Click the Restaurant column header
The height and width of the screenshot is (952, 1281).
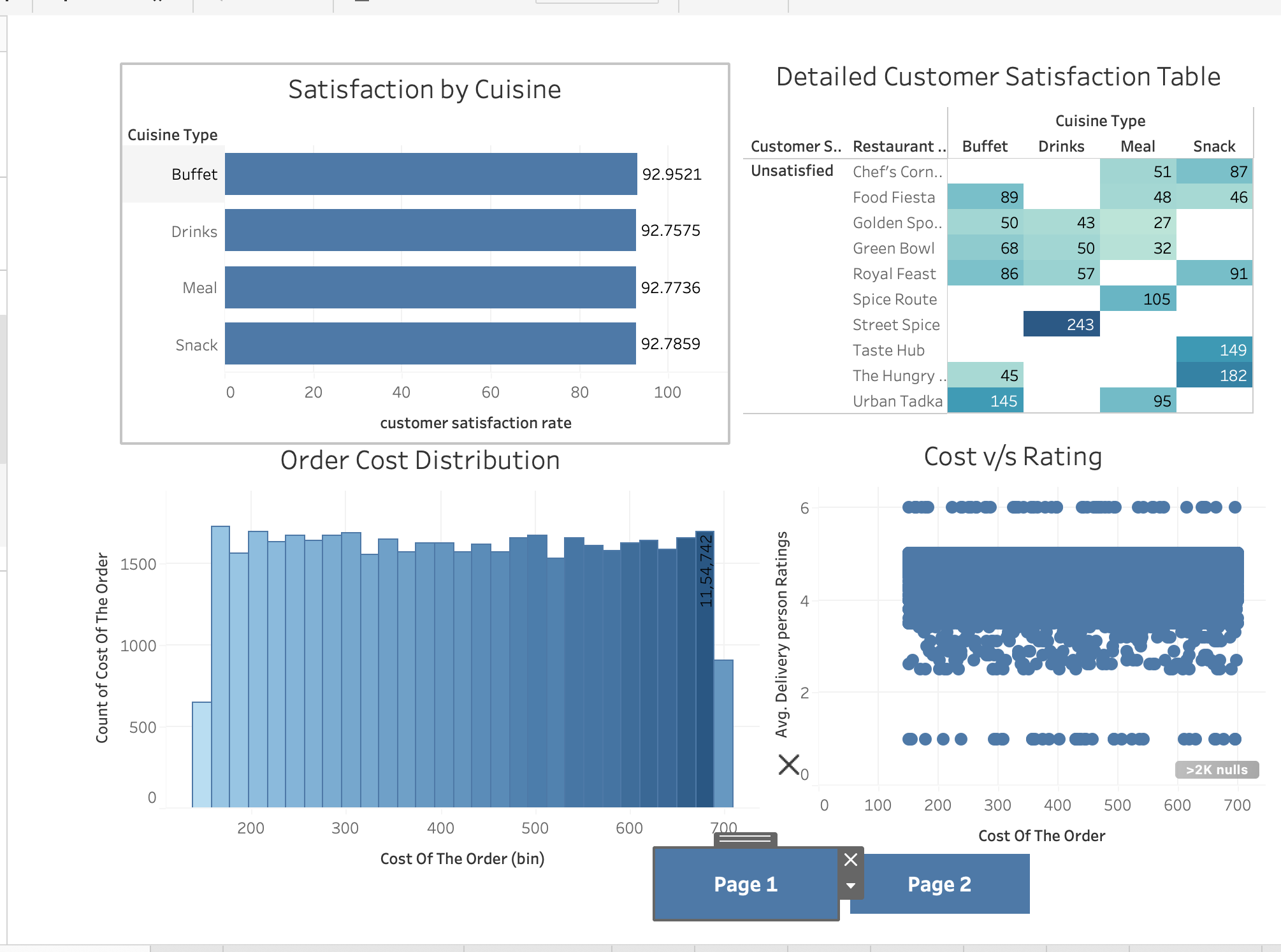899,147
